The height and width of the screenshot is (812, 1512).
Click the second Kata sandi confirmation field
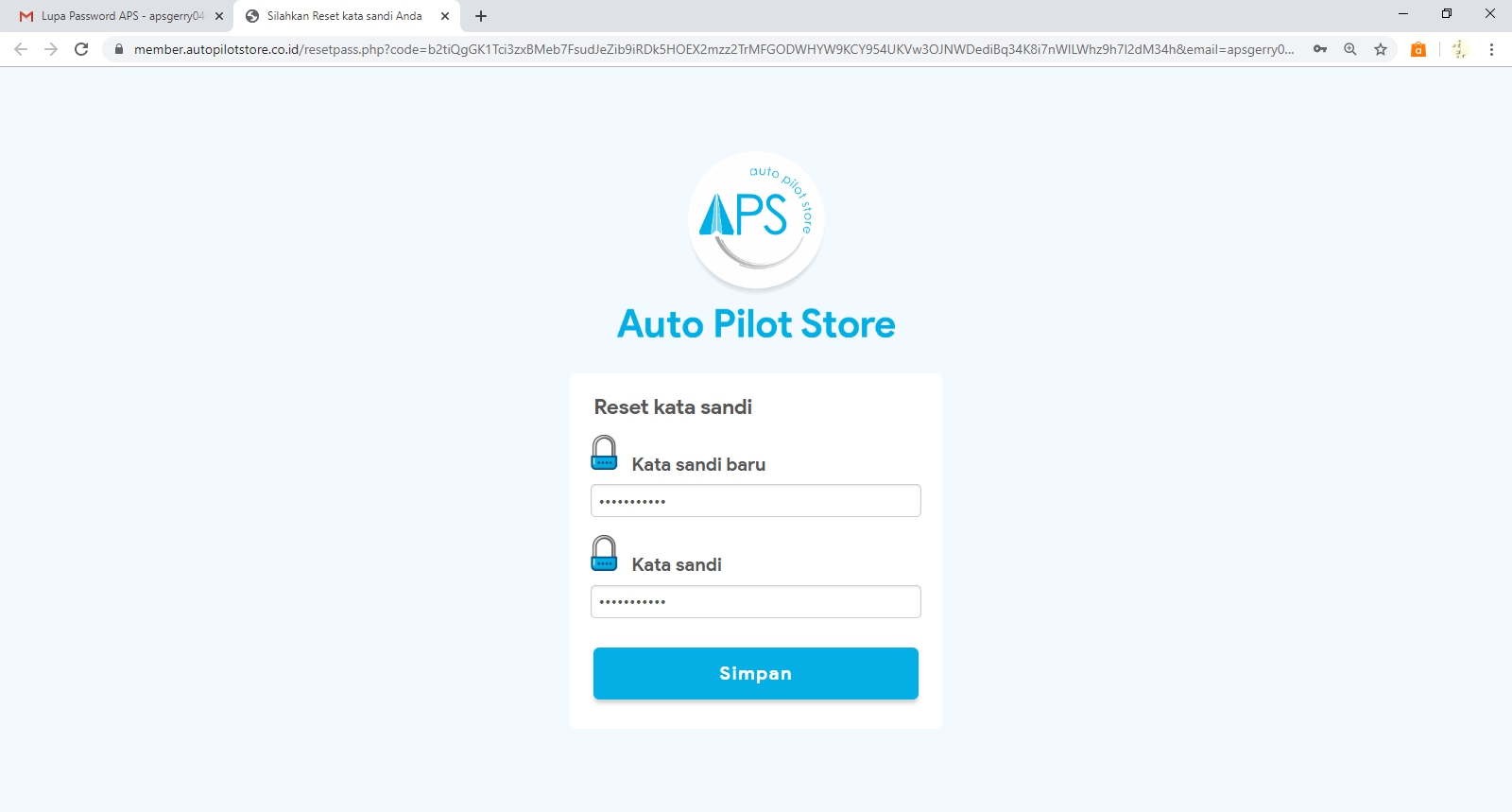[x=756, y=602]
